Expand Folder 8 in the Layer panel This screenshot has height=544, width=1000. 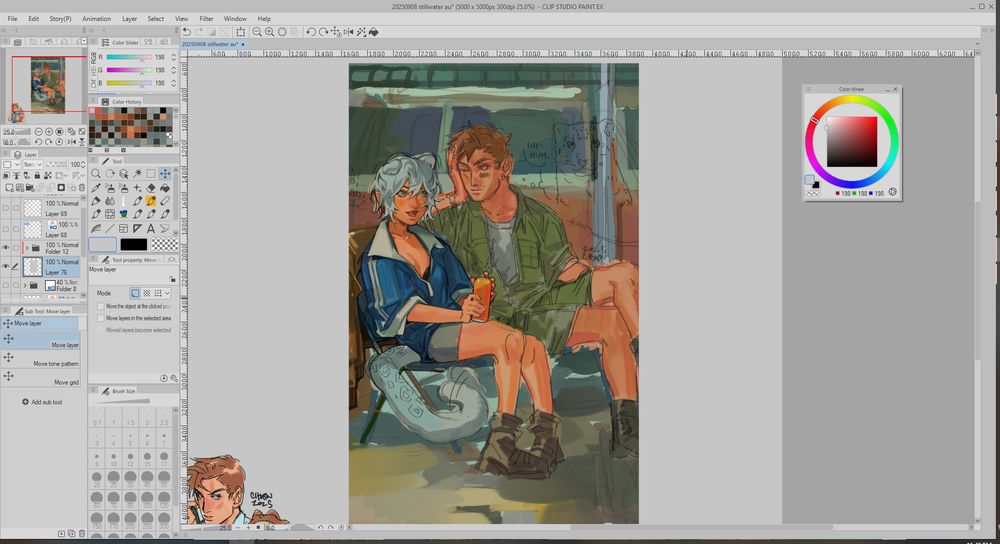26,286
